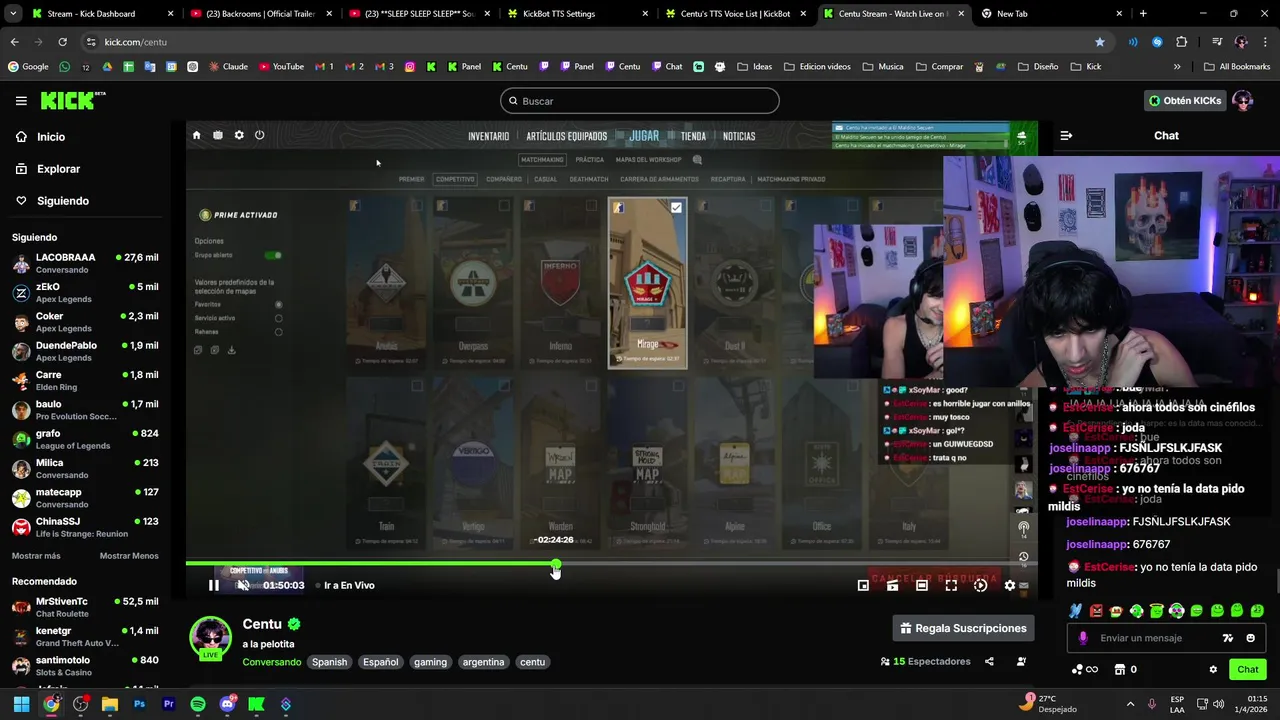
Task: Open the MrStivenTc recommended channel
Action: (x=85, y=607)
